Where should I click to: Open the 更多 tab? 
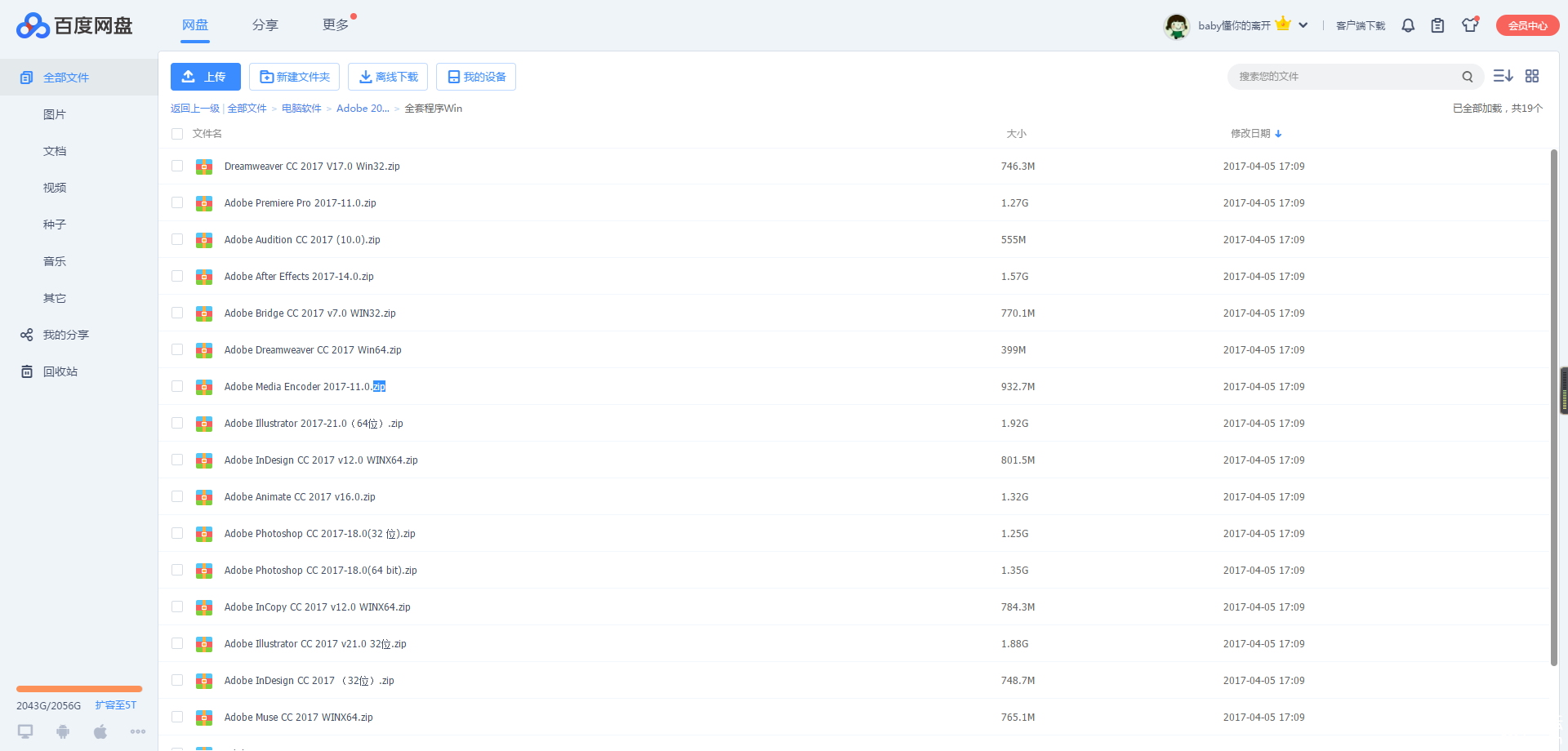(x=336, y=25)
